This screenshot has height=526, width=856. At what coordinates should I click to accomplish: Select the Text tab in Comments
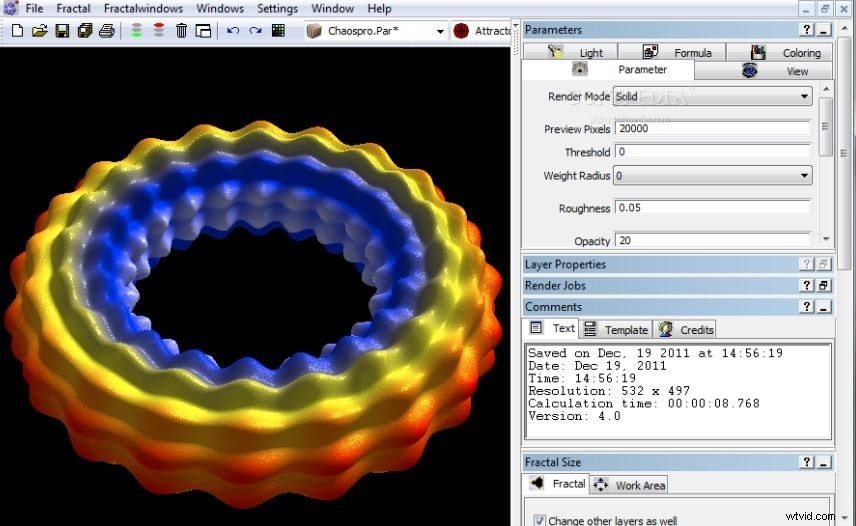click(553, 328)
